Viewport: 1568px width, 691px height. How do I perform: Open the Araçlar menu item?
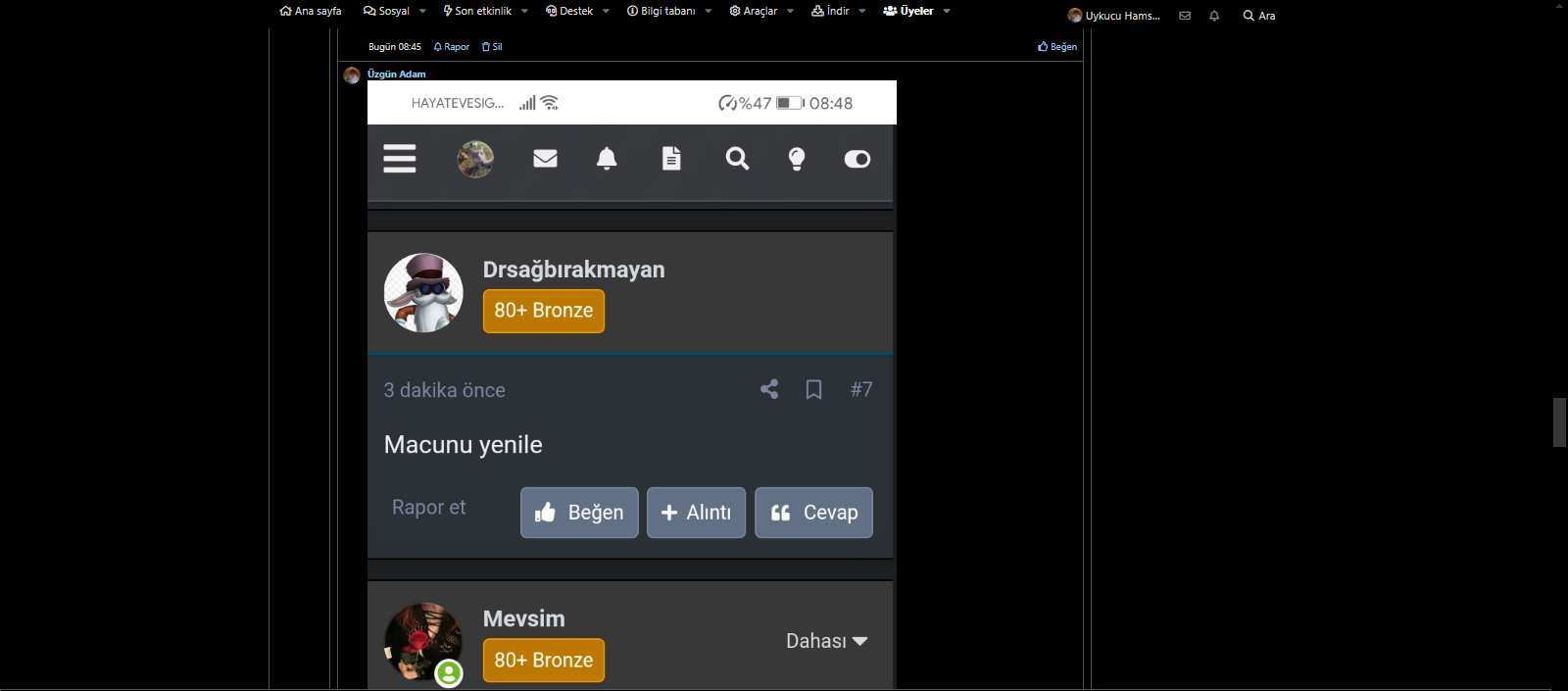click(x=754, y=11)
